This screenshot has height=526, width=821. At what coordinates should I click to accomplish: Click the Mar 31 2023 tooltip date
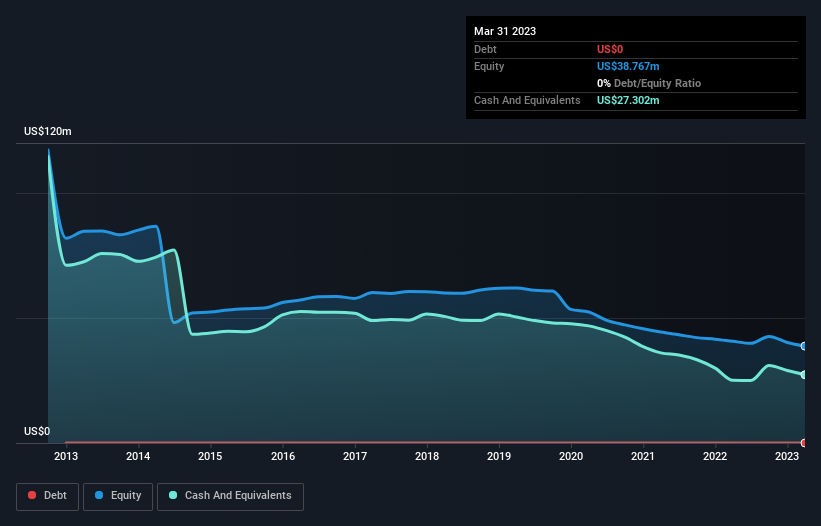[x=505, y=31]
